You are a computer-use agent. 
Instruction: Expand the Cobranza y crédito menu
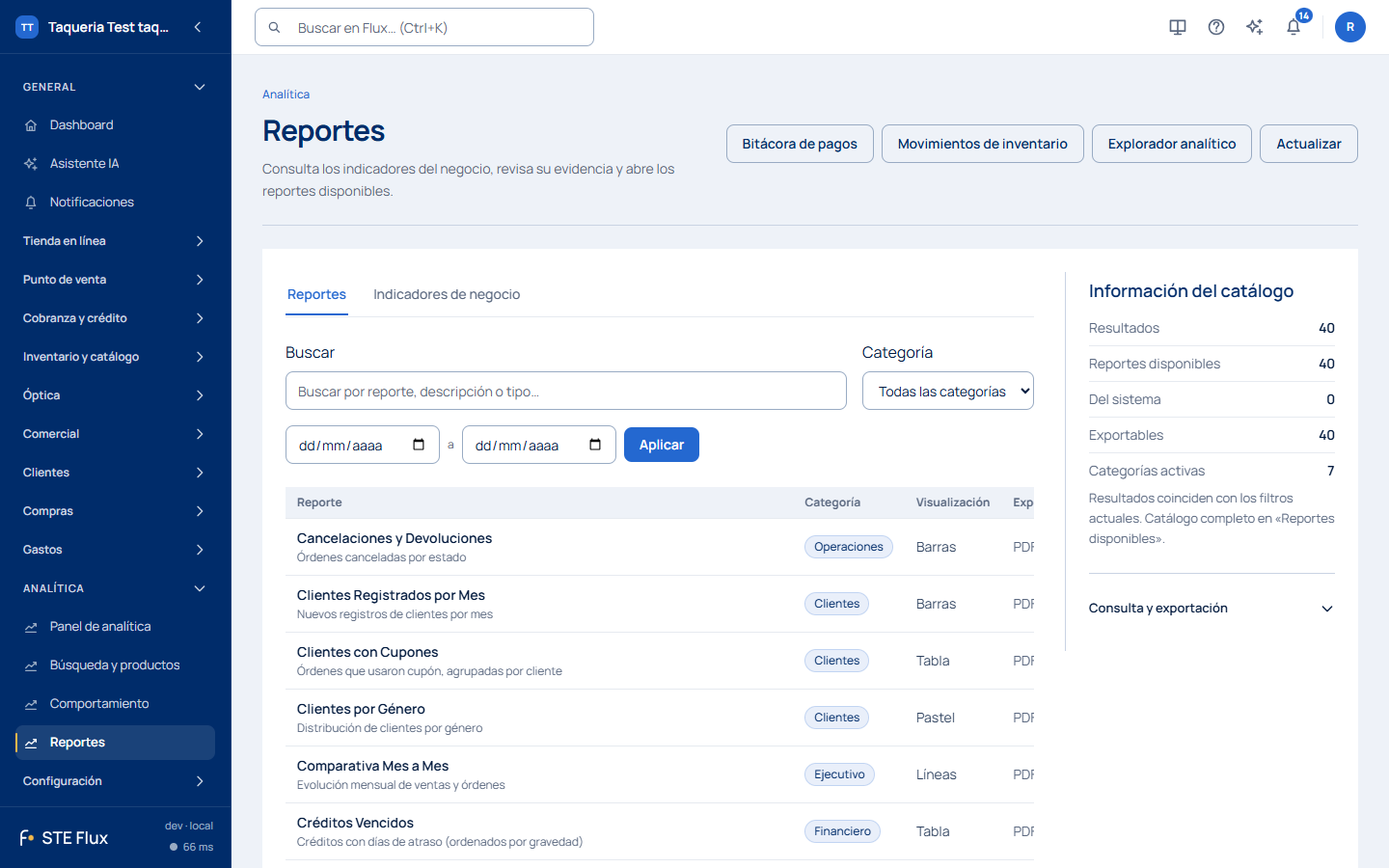tap(115, 318)
